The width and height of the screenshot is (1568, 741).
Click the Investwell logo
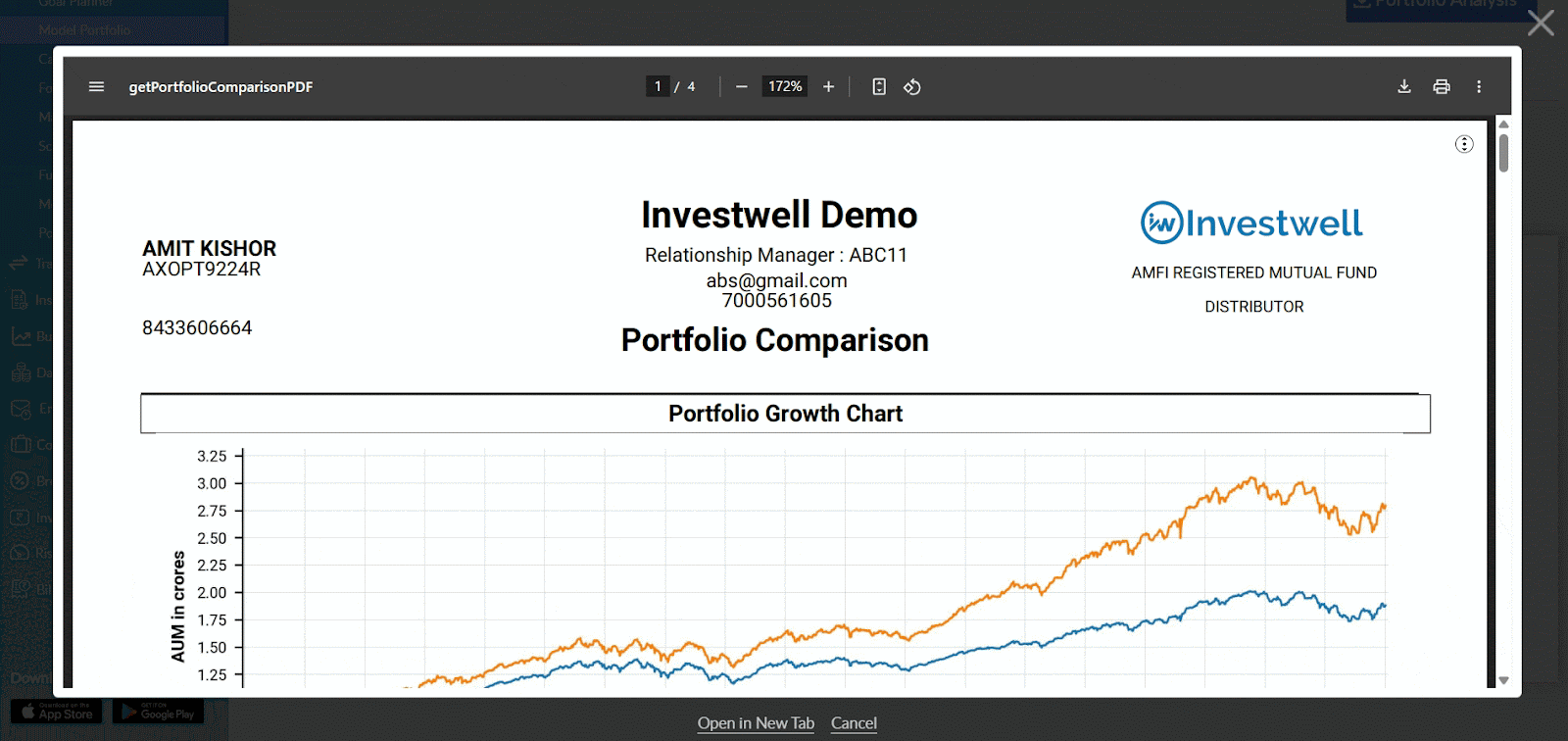pyautogui.click(x=1251, y=222)
